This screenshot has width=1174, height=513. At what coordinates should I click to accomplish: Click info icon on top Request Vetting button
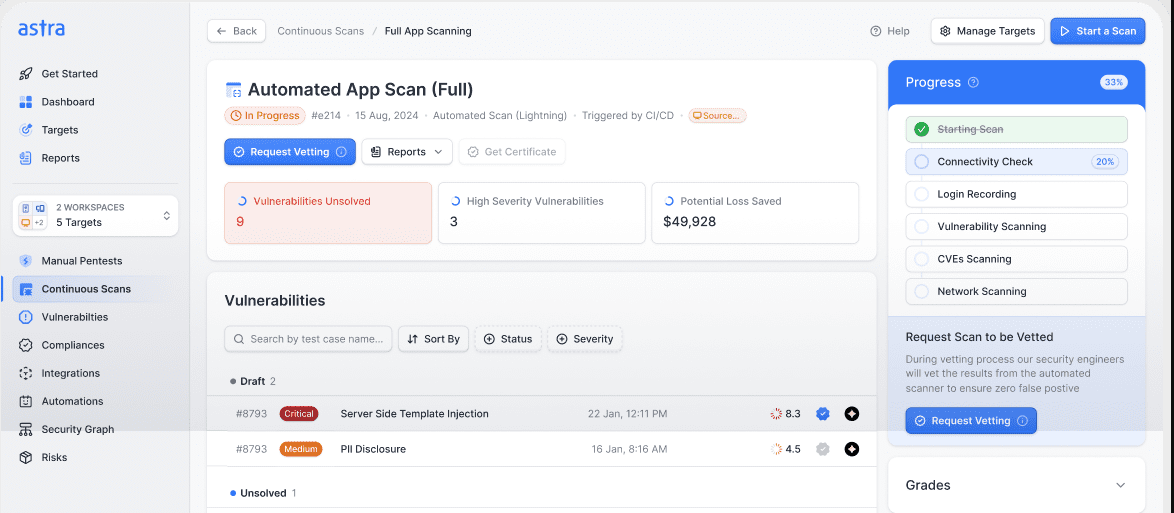(x=341, y=151)
